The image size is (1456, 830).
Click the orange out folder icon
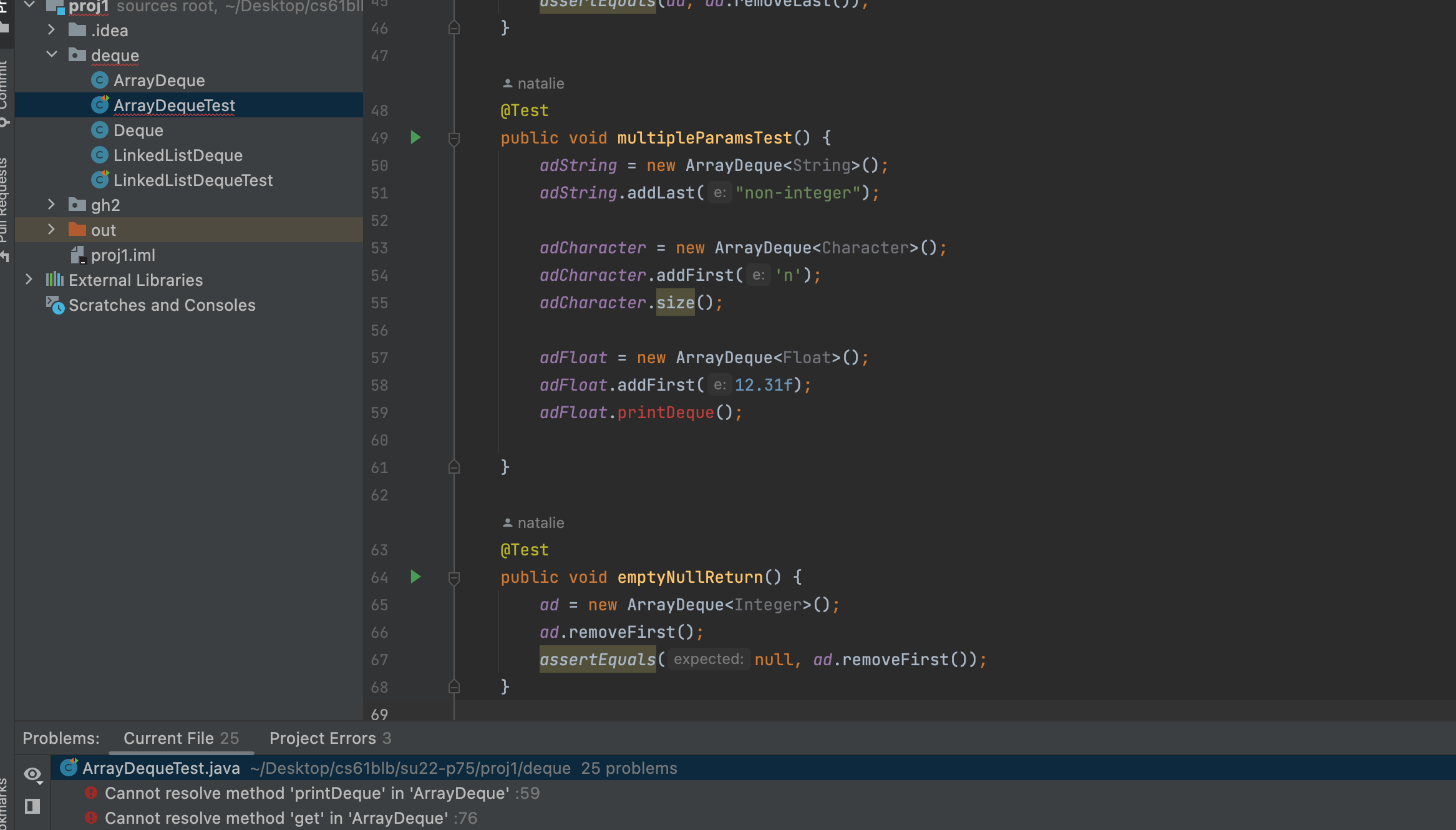77,230
